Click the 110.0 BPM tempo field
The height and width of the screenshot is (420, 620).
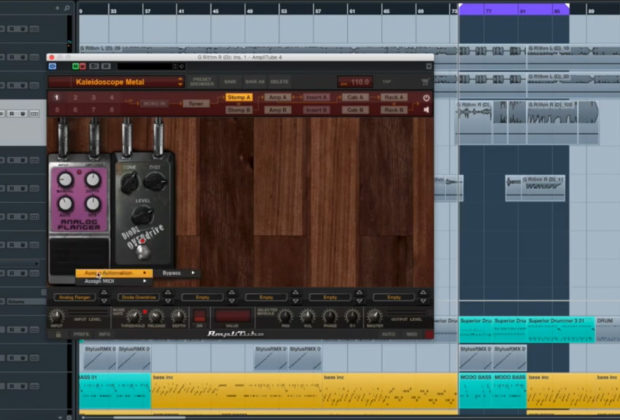355,82
